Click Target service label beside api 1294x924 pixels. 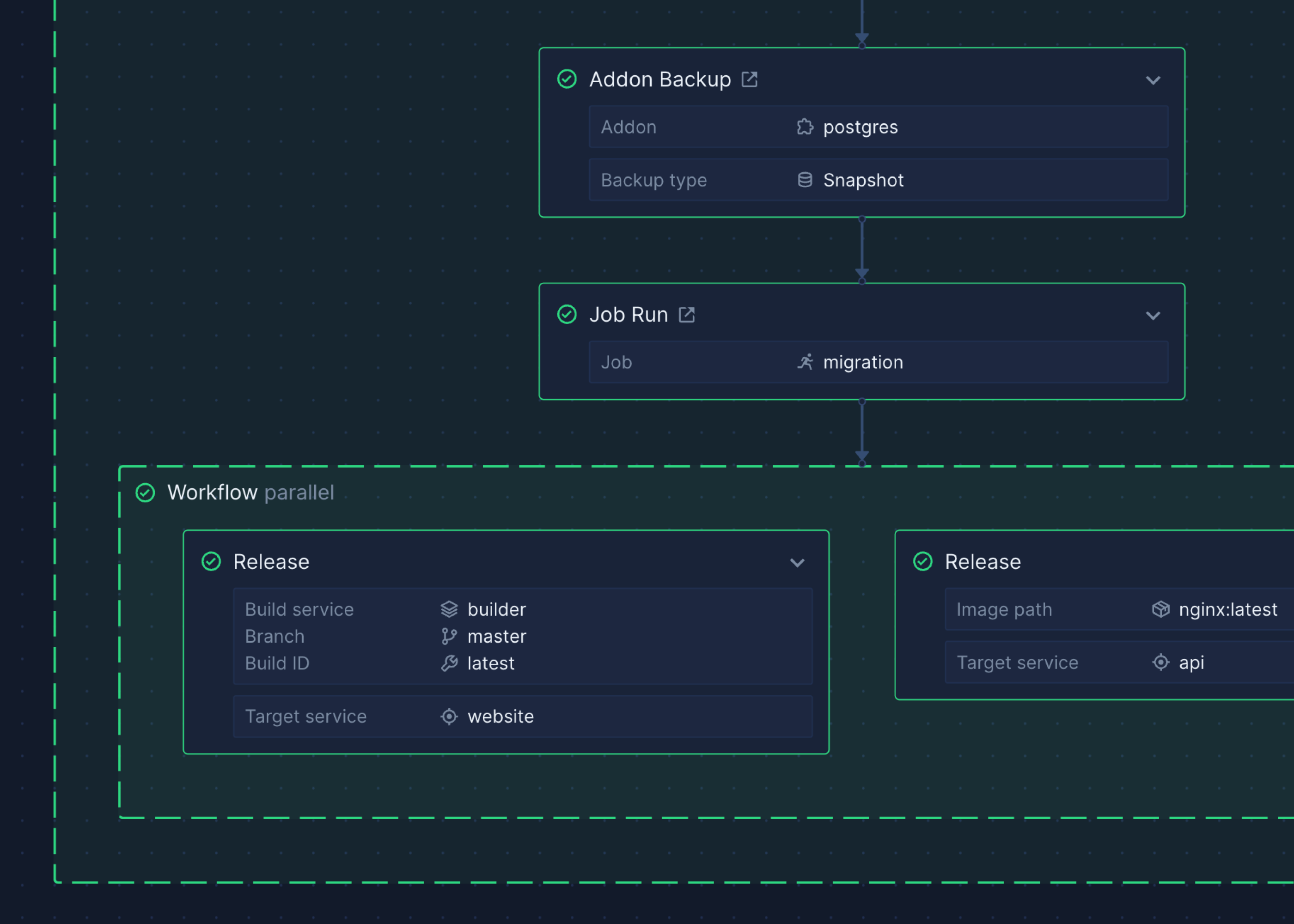click(x=1018, y=663)
